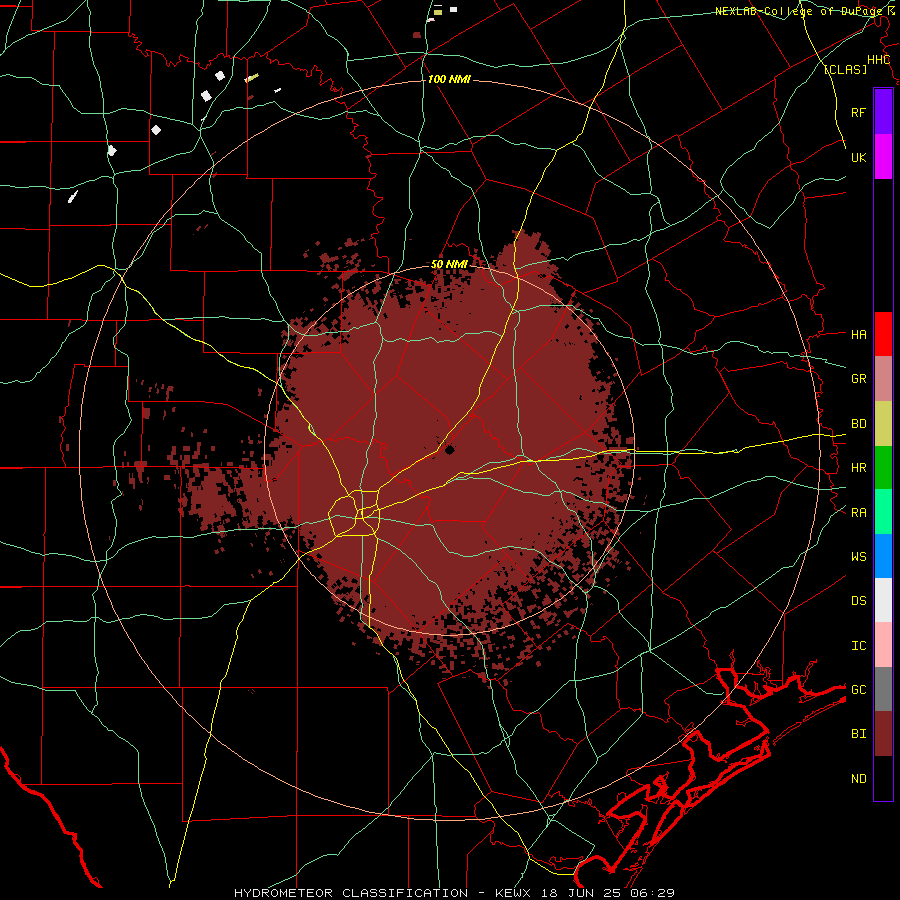
Task: Click the ND black legend swatch
Action: [x=883, y=778]
